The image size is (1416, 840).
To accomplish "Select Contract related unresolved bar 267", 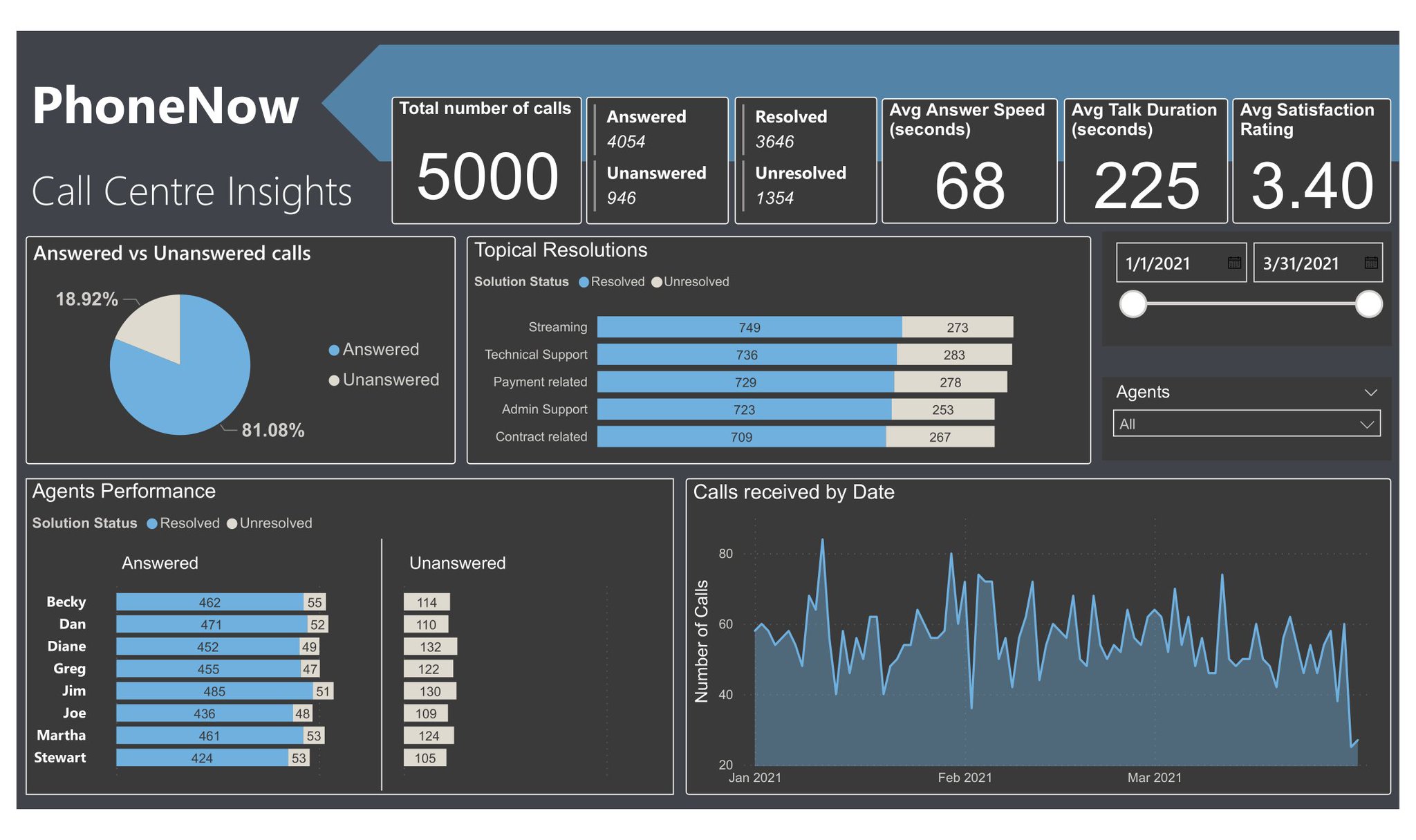I will [x=940, y=436].
